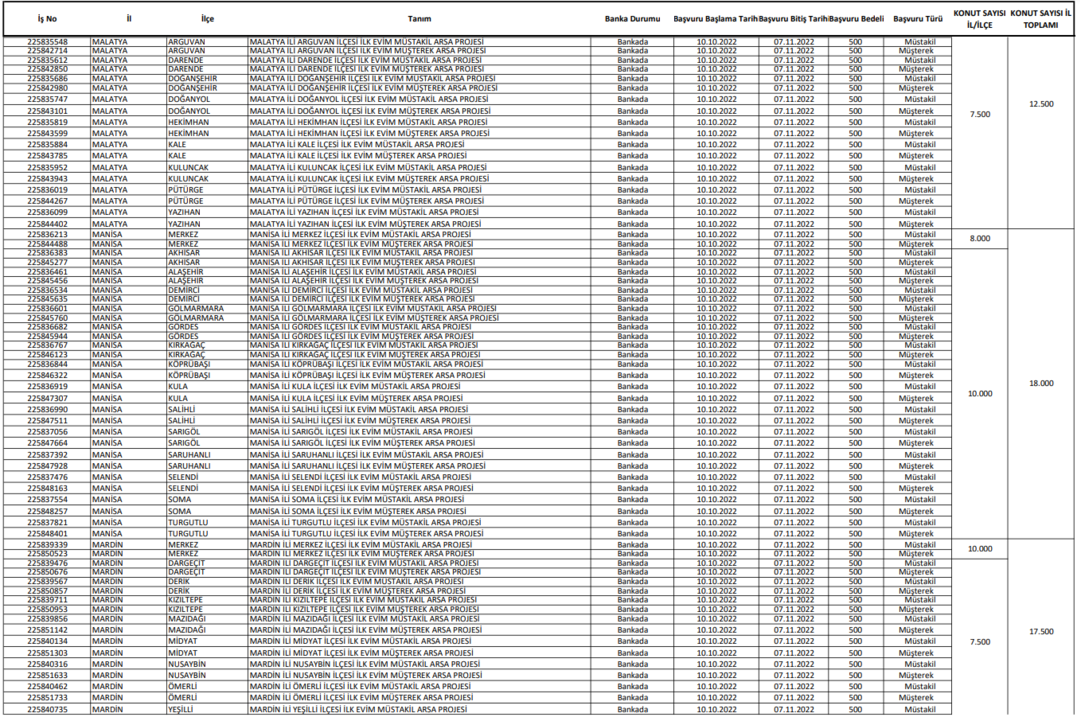Click Malatya Arguvan Müstakil arsa project description
This screenshot has width=1080, height=717.
[x=366, y=42]
